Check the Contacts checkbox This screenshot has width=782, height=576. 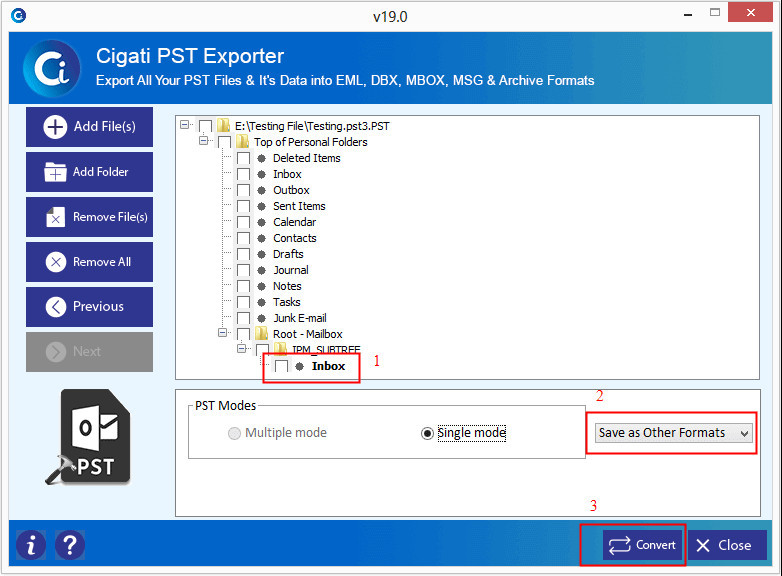[x=243, y=238]
